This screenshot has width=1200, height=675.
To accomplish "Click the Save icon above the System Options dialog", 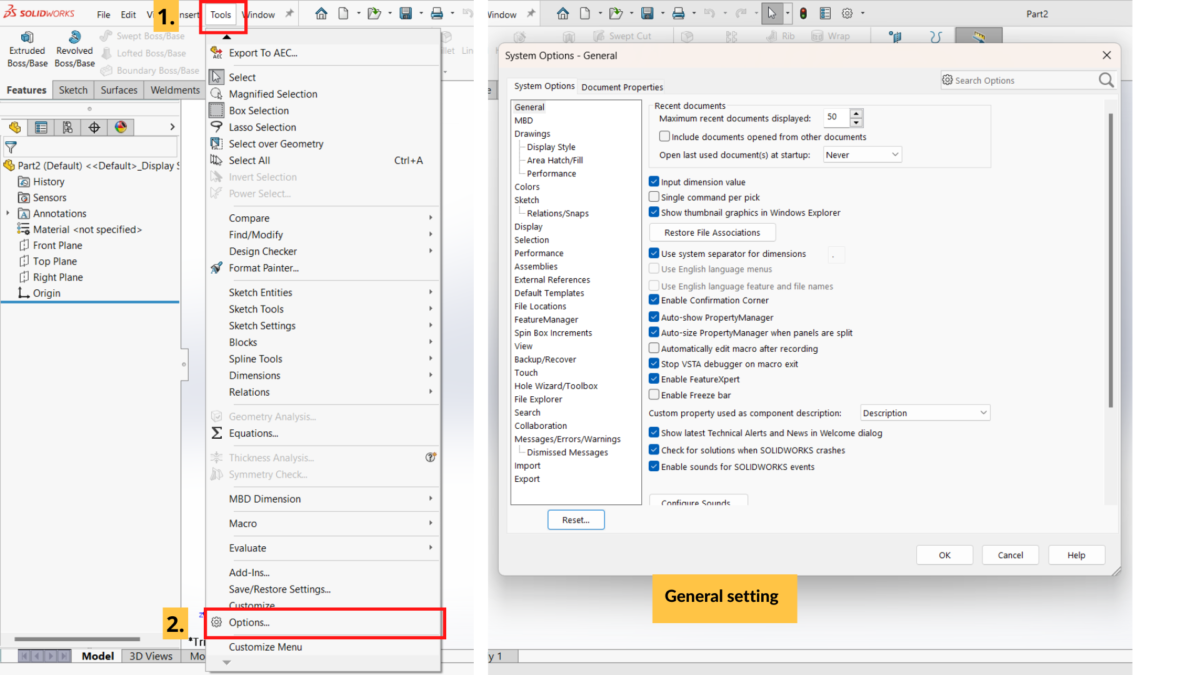I will click(647, 14).
